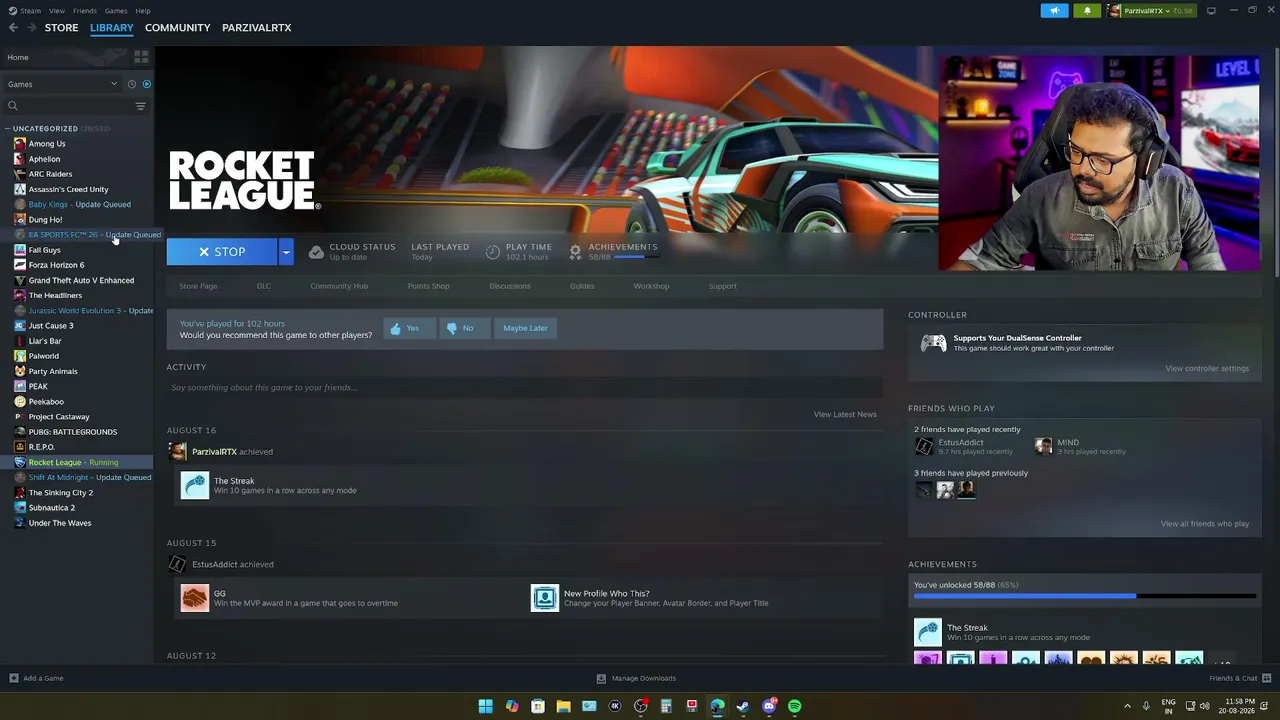The height and width of the screenshot is (720, 1280).
Task: Switch to Big Picture mode icon
Action: (x=1211, y=11)
